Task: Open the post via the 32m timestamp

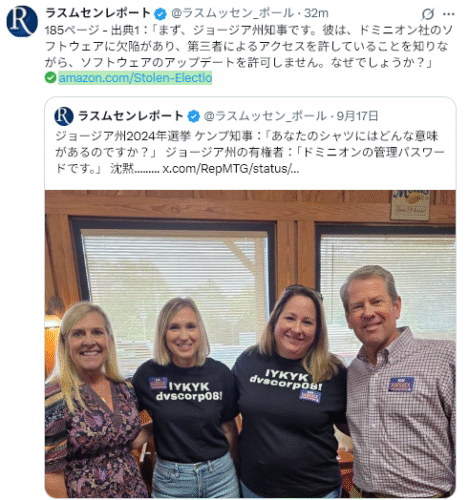Action: tap(316, 13)
